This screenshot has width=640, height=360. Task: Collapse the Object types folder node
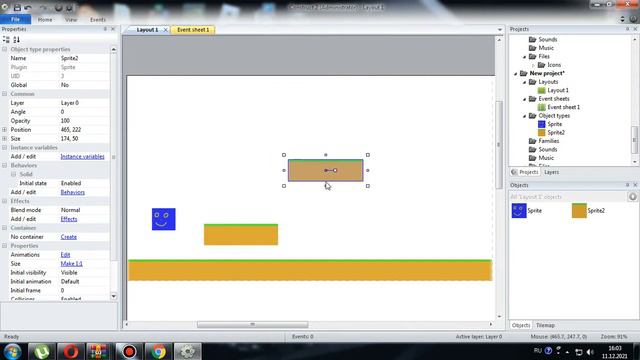coord(524,116)
